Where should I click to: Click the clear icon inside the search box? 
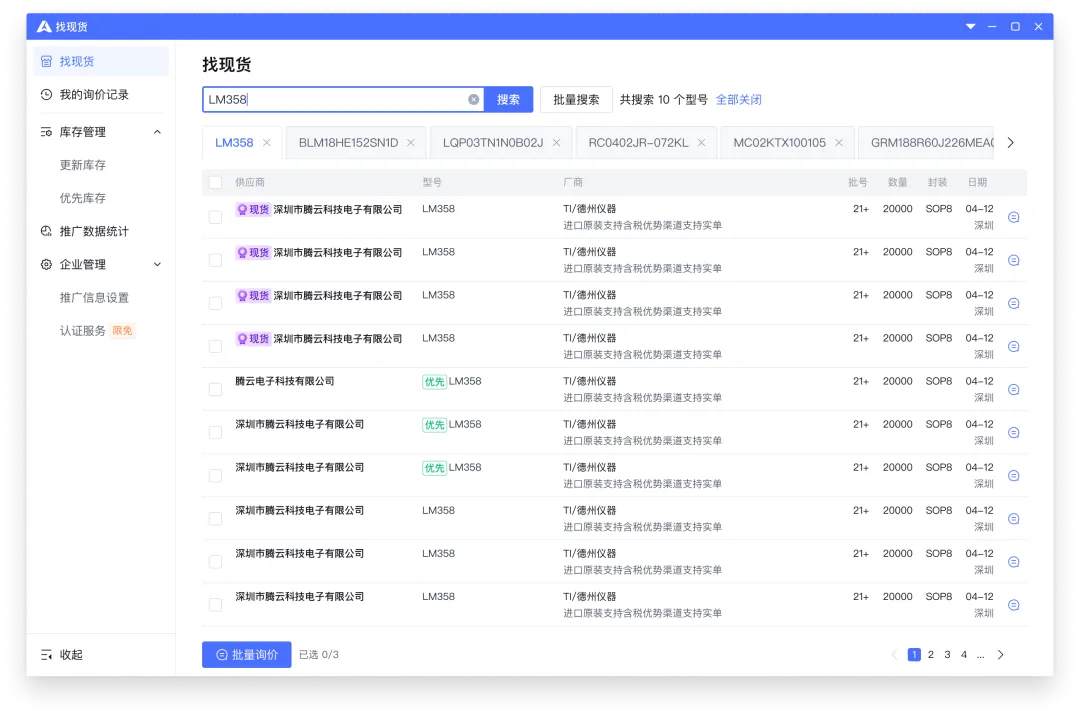(473, 99)
